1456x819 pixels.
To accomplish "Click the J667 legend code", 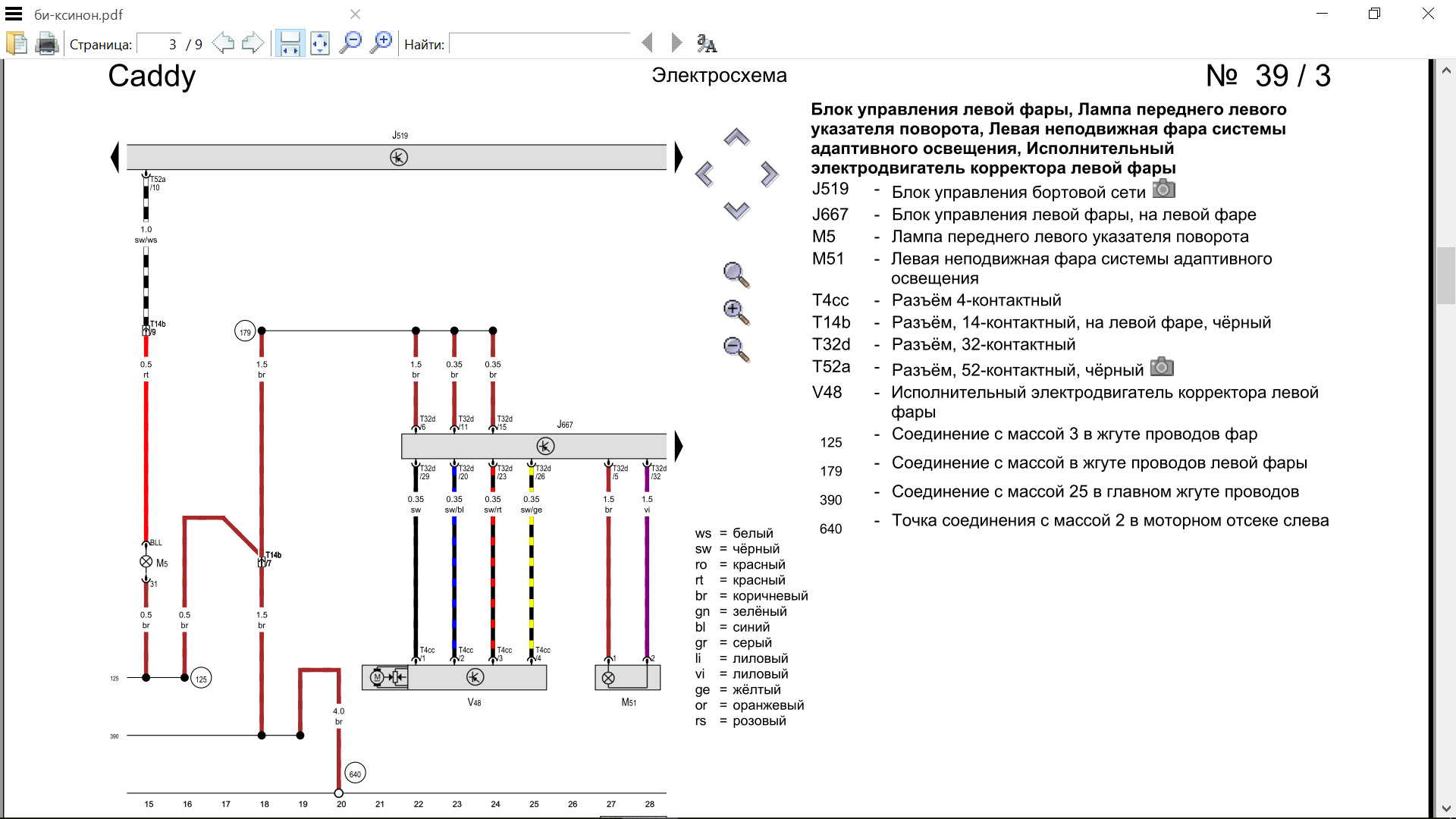I will coord(830,215).
